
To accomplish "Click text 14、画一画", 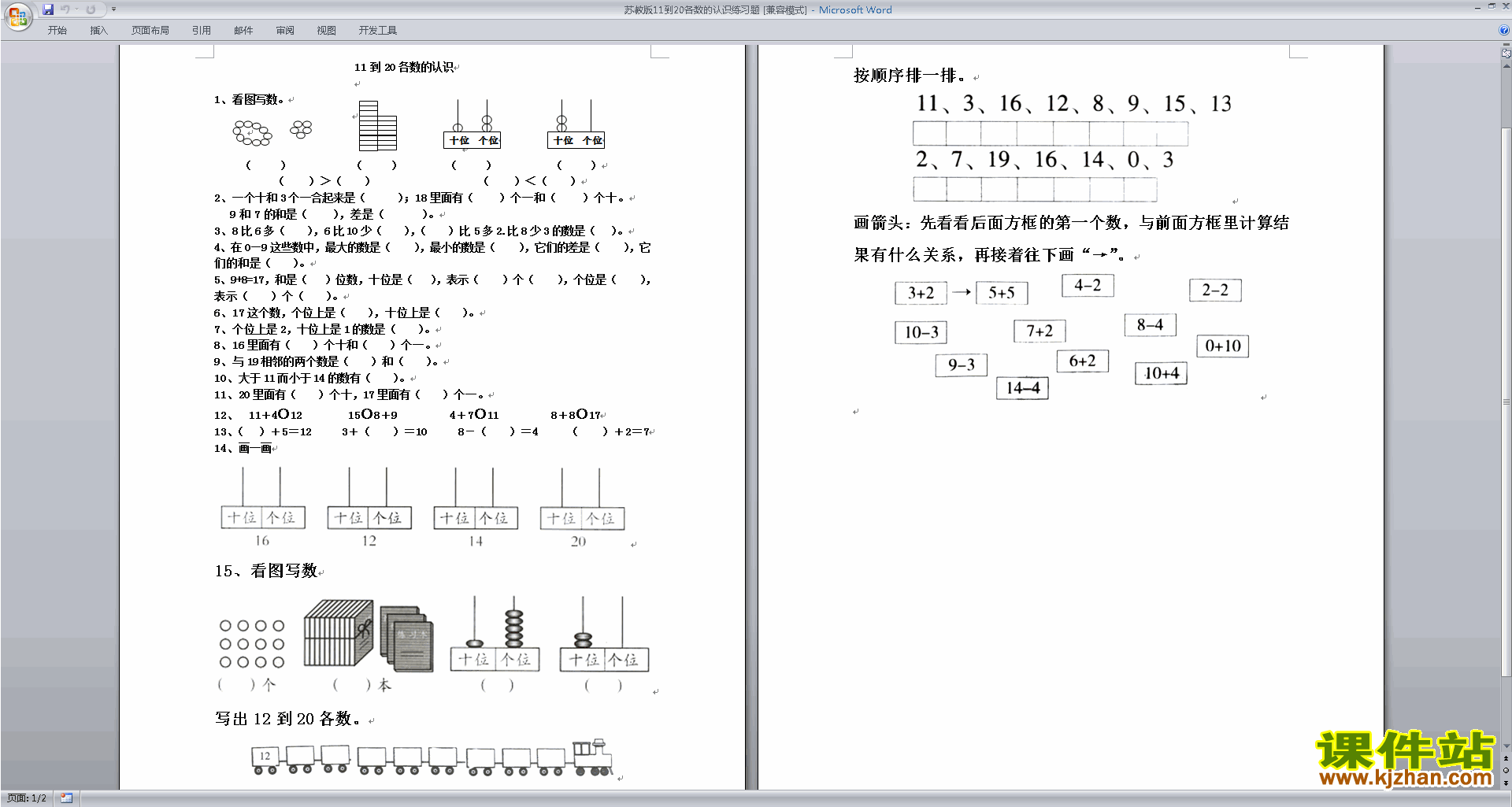I will [x=243, y=448].
